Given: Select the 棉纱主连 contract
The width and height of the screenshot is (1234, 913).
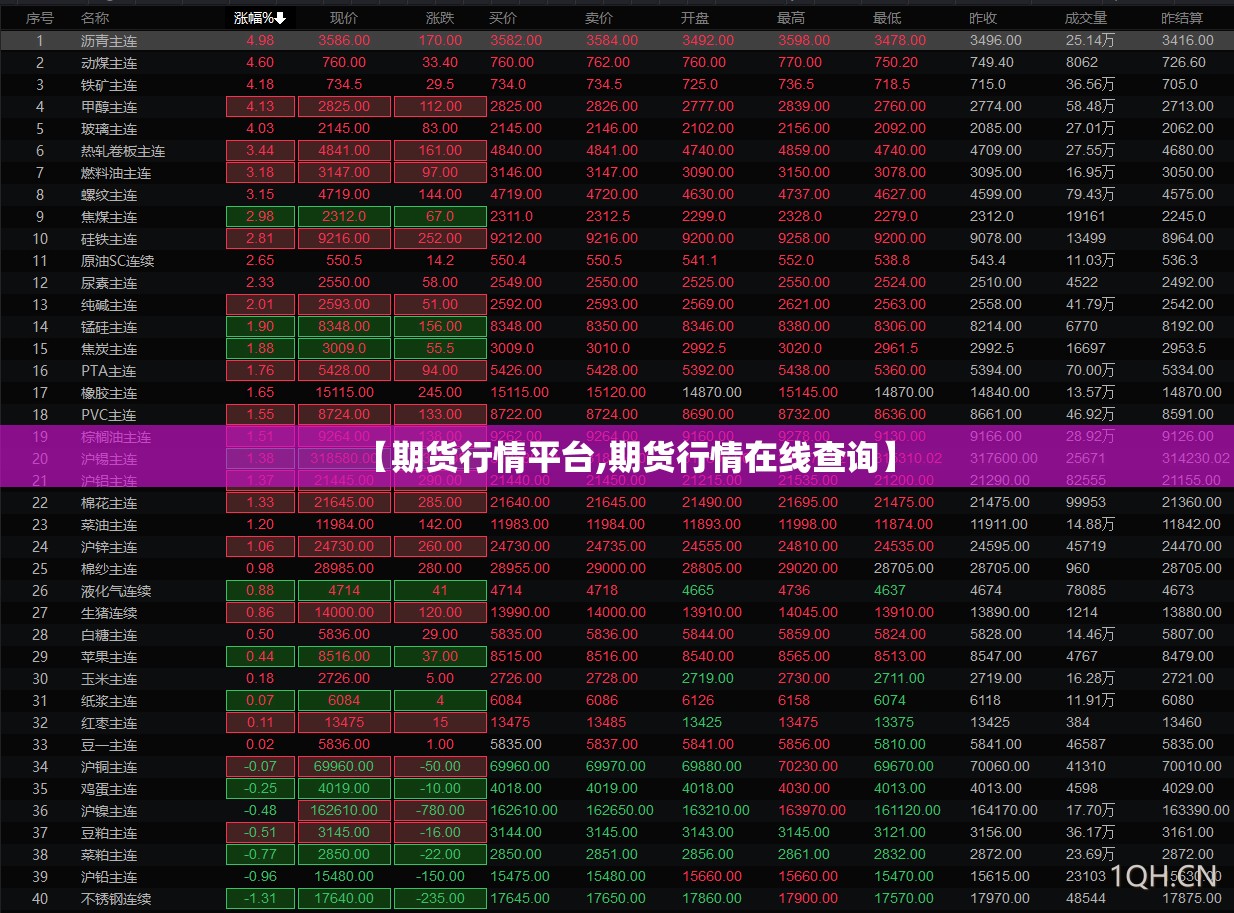Looking at the screenshot, I should tap(109, 569).
